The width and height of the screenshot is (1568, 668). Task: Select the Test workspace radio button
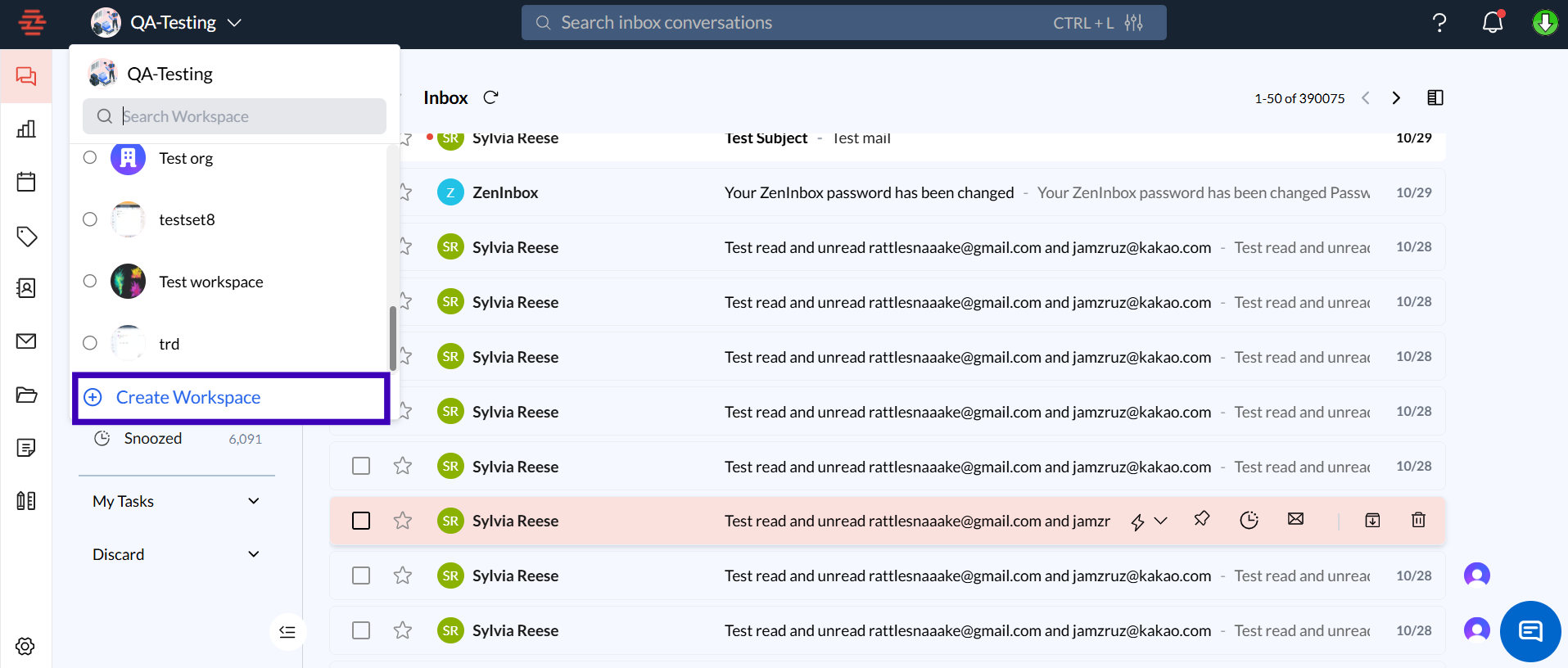(90, 281)
